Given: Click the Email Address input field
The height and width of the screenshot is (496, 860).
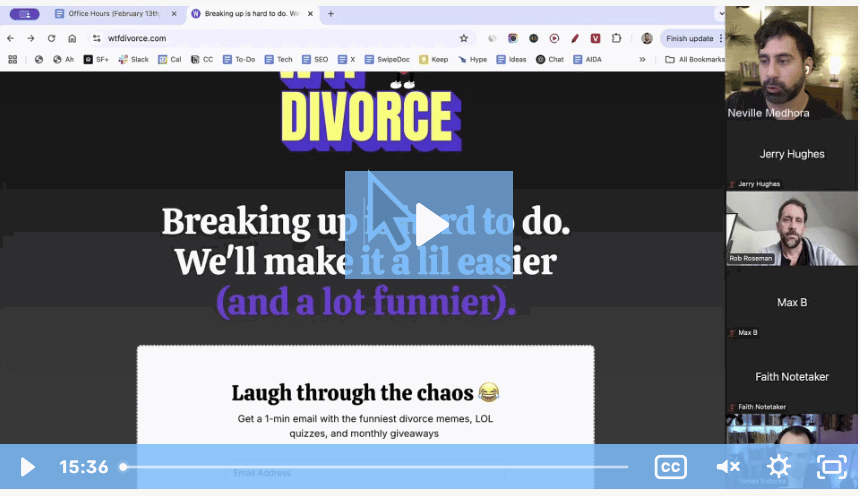Looking at the screenshot, I should [365, 473].
